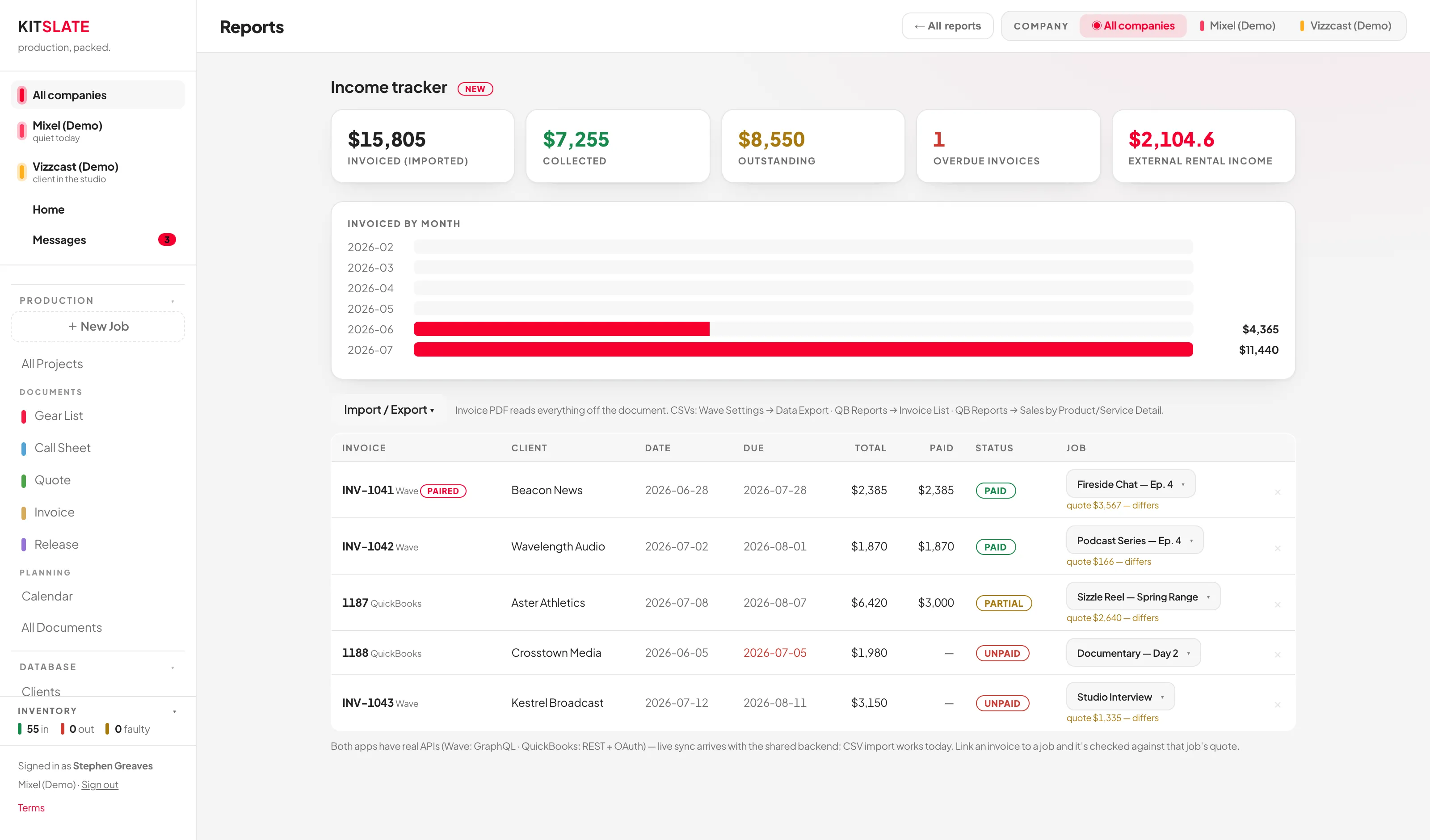Remove the INV-1041 row with x icon

pos(1277,492)
